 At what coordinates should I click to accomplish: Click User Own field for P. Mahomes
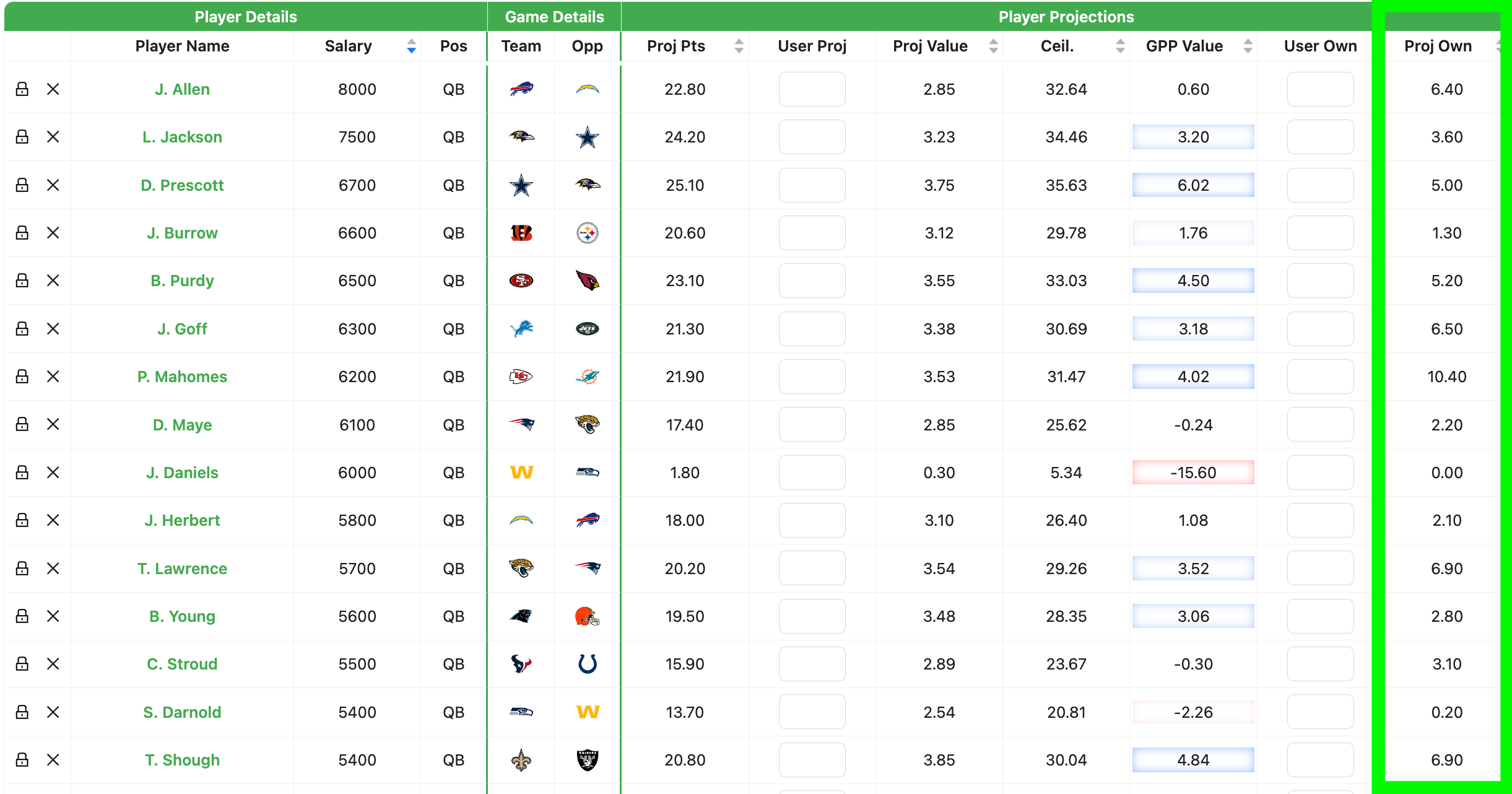pyautogui.click(x=1320, y=377)
